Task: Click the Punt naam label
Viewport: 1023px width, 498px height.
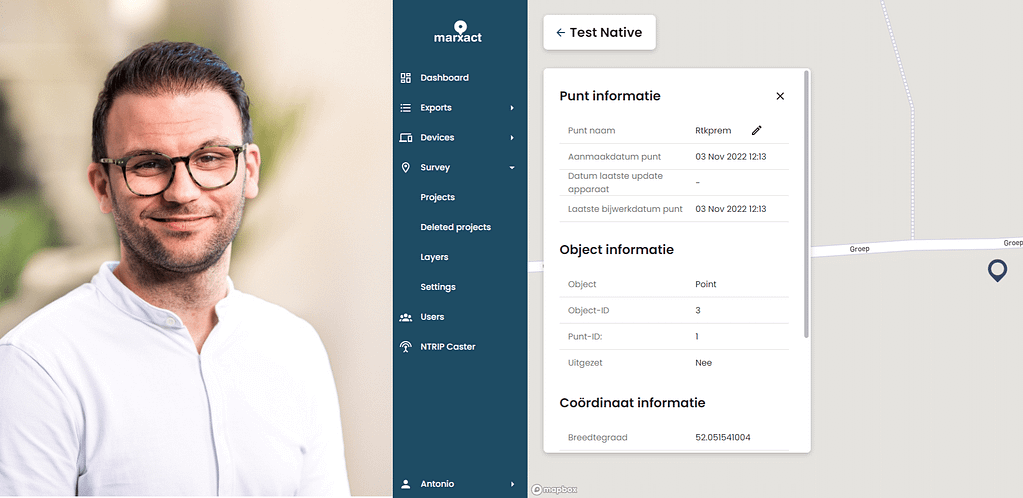Action: coord(592,131)
